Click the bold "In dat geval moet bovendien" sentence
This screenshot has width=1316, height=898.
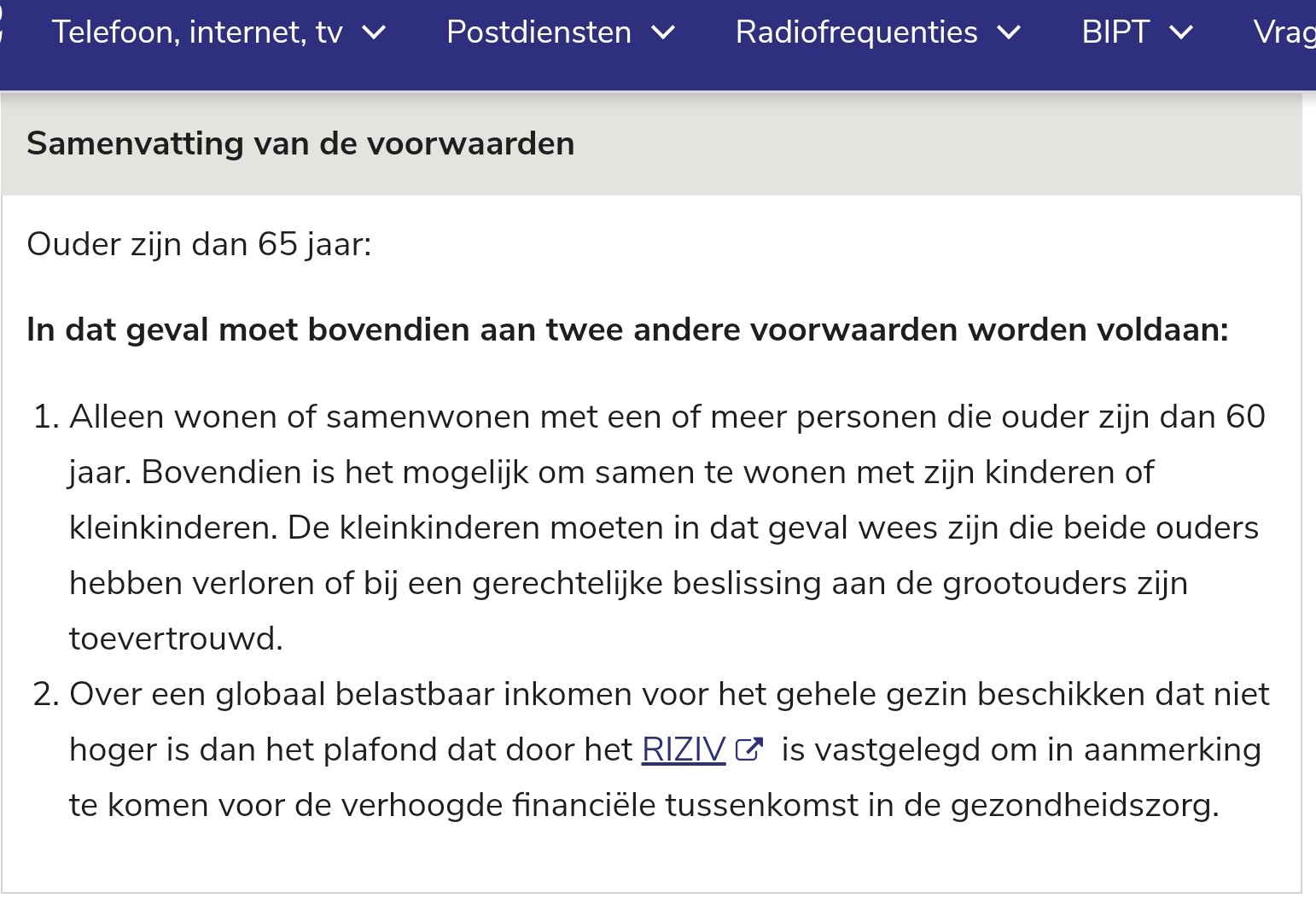[x=627, y=329]
